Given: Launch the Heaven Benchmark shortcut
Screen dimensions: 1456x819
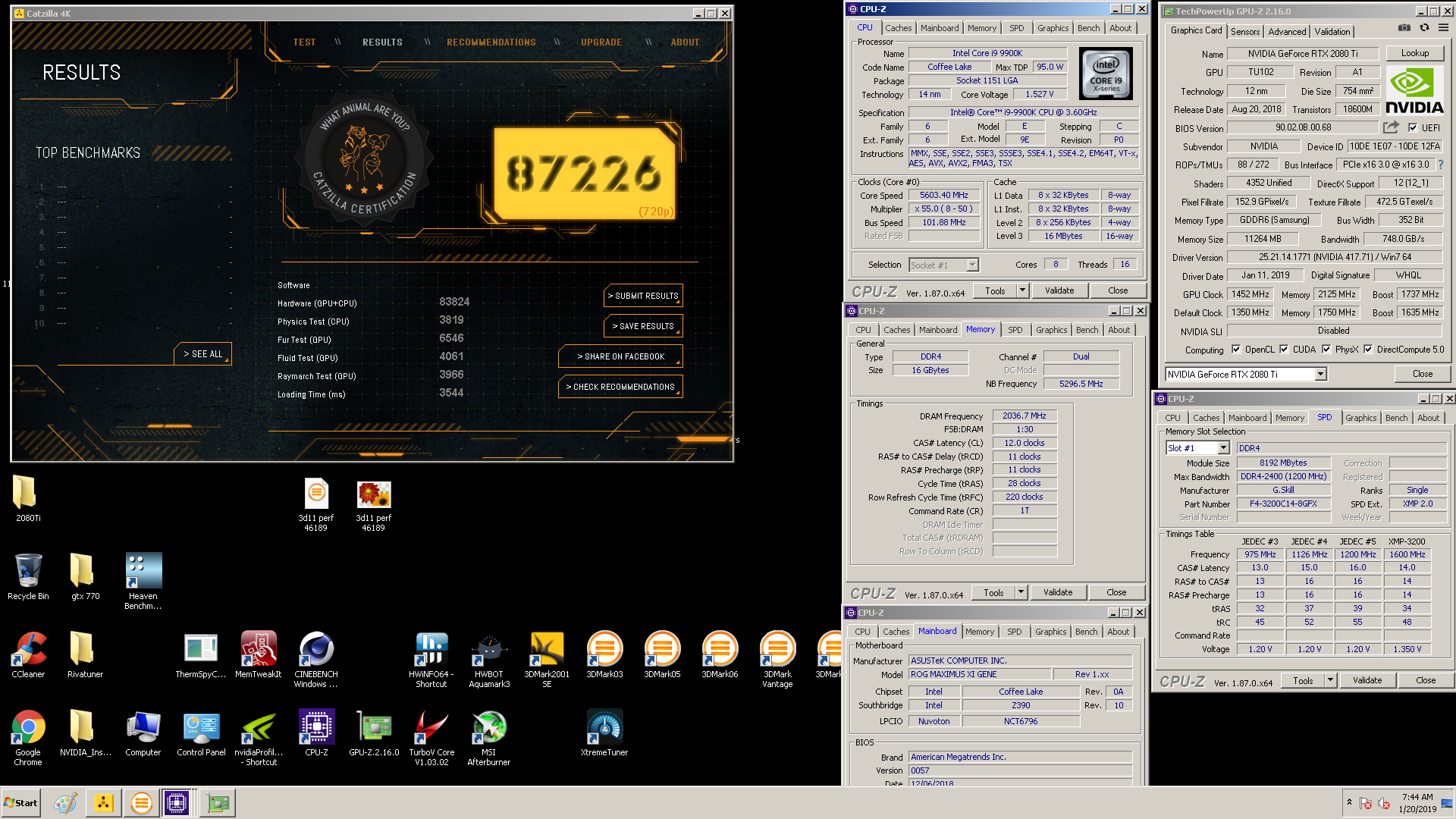Looking at the screenshot, I should coord(143,581).
